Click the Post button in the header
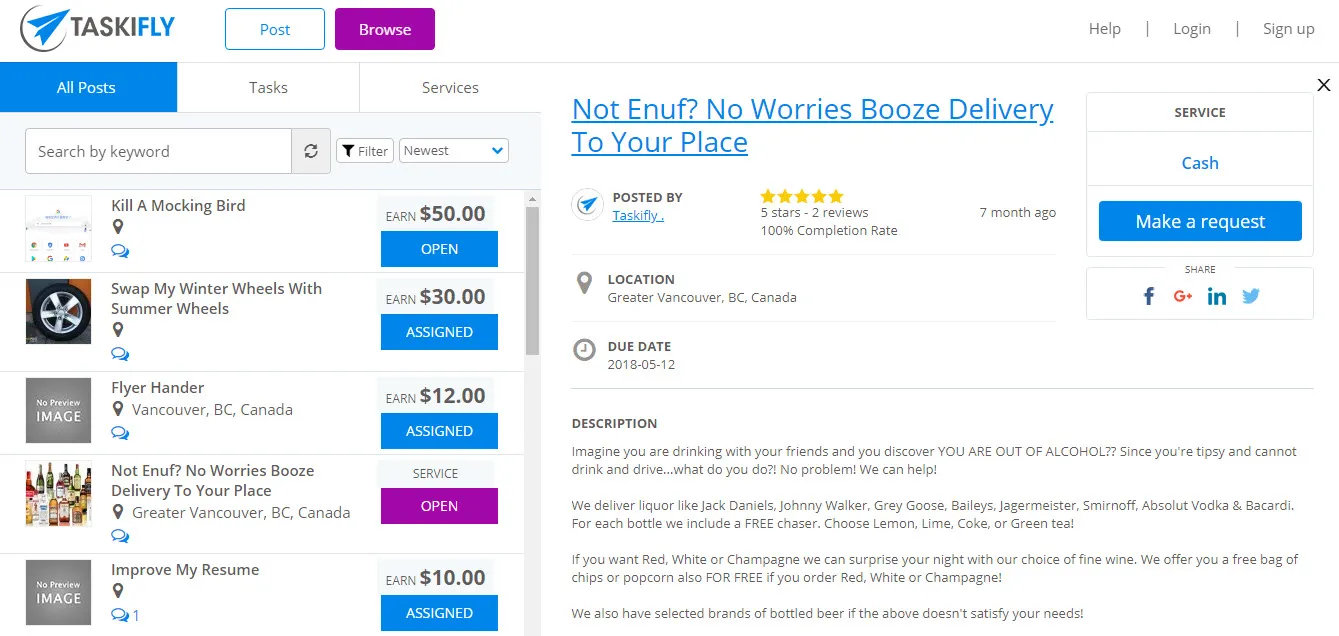 point(275,29)
